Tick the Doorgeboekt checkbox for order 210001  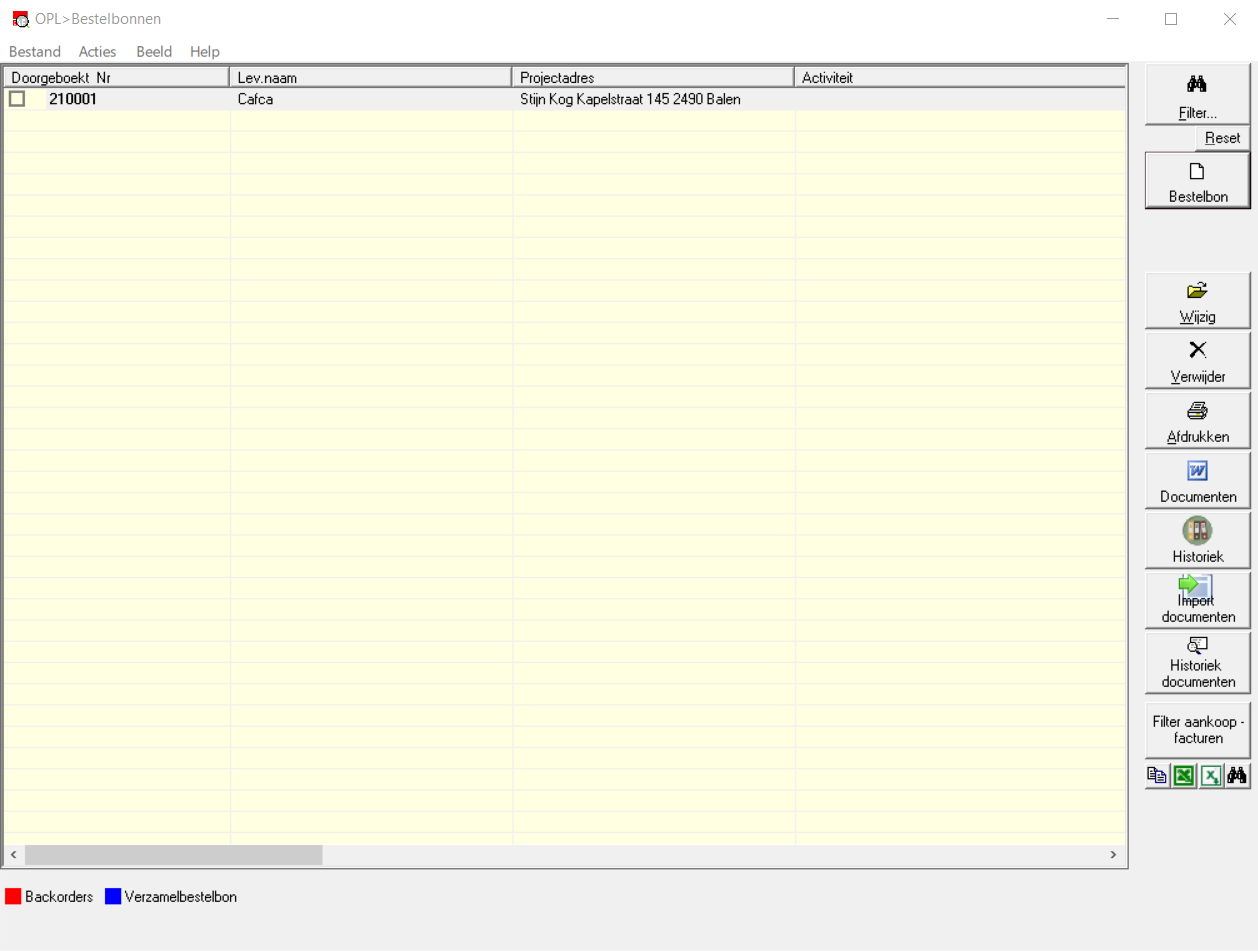coord(17,99)
